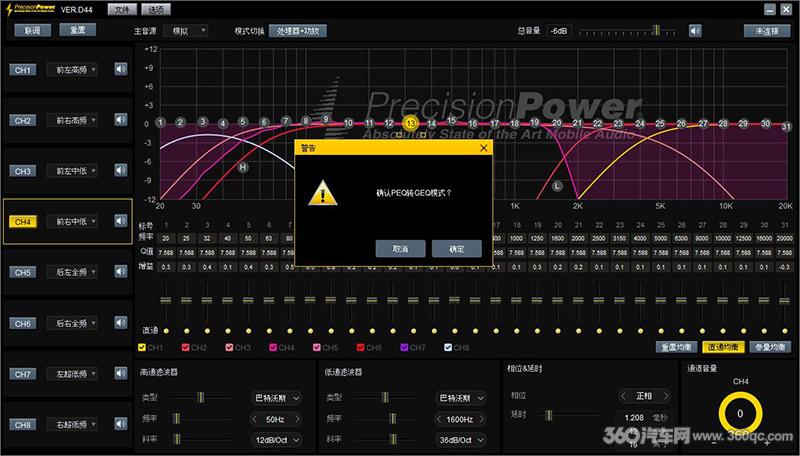Select EQ node 31 on the curve
The width and height of the screenshot is (800, 456).
786,126
